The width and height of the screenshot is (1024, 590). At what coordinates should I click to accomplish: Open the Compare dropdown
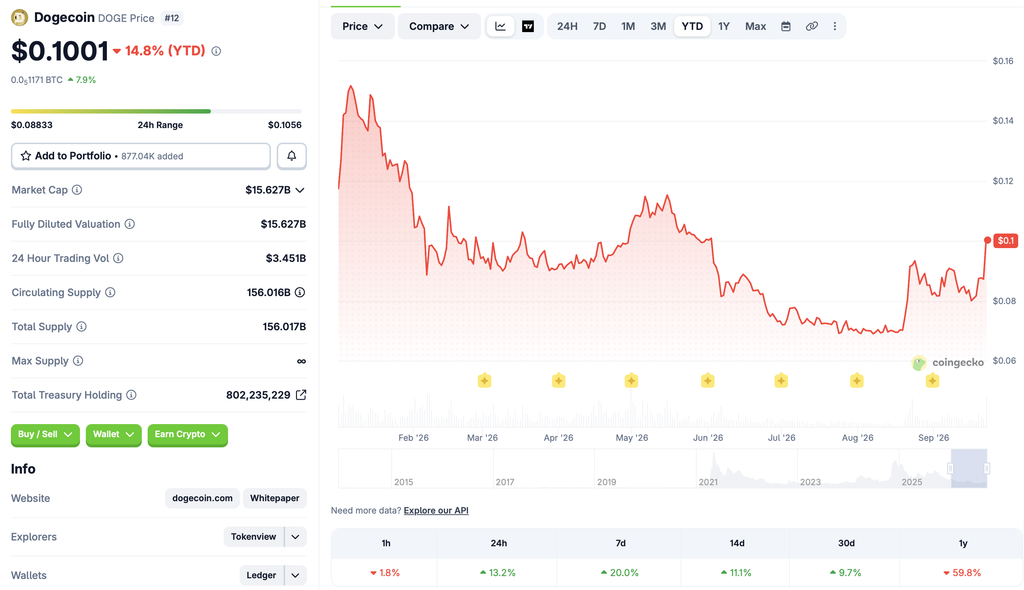coord(439,26)
